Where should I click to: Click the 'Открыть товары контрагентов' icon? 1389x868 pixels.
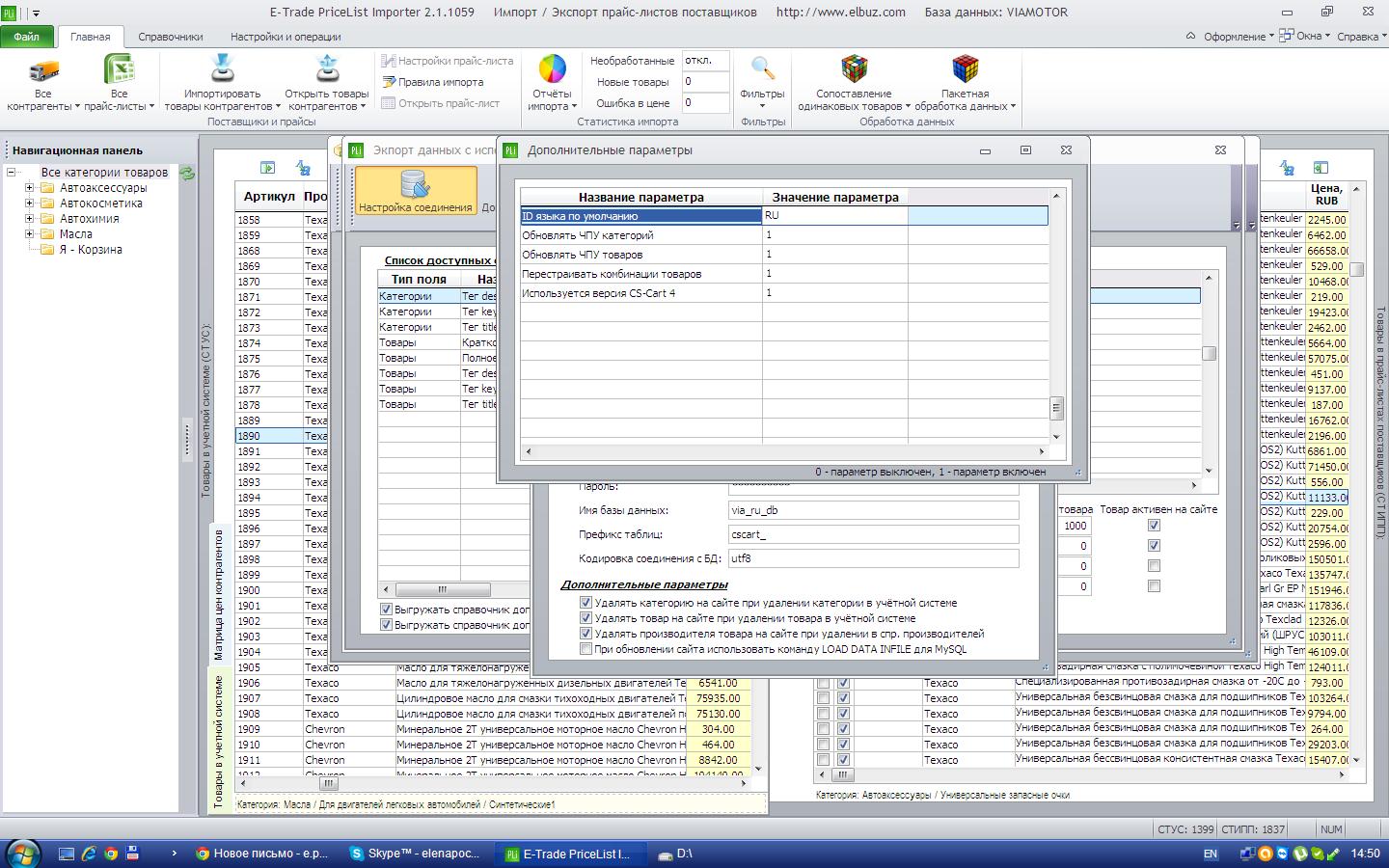click(x=328, y=70)
